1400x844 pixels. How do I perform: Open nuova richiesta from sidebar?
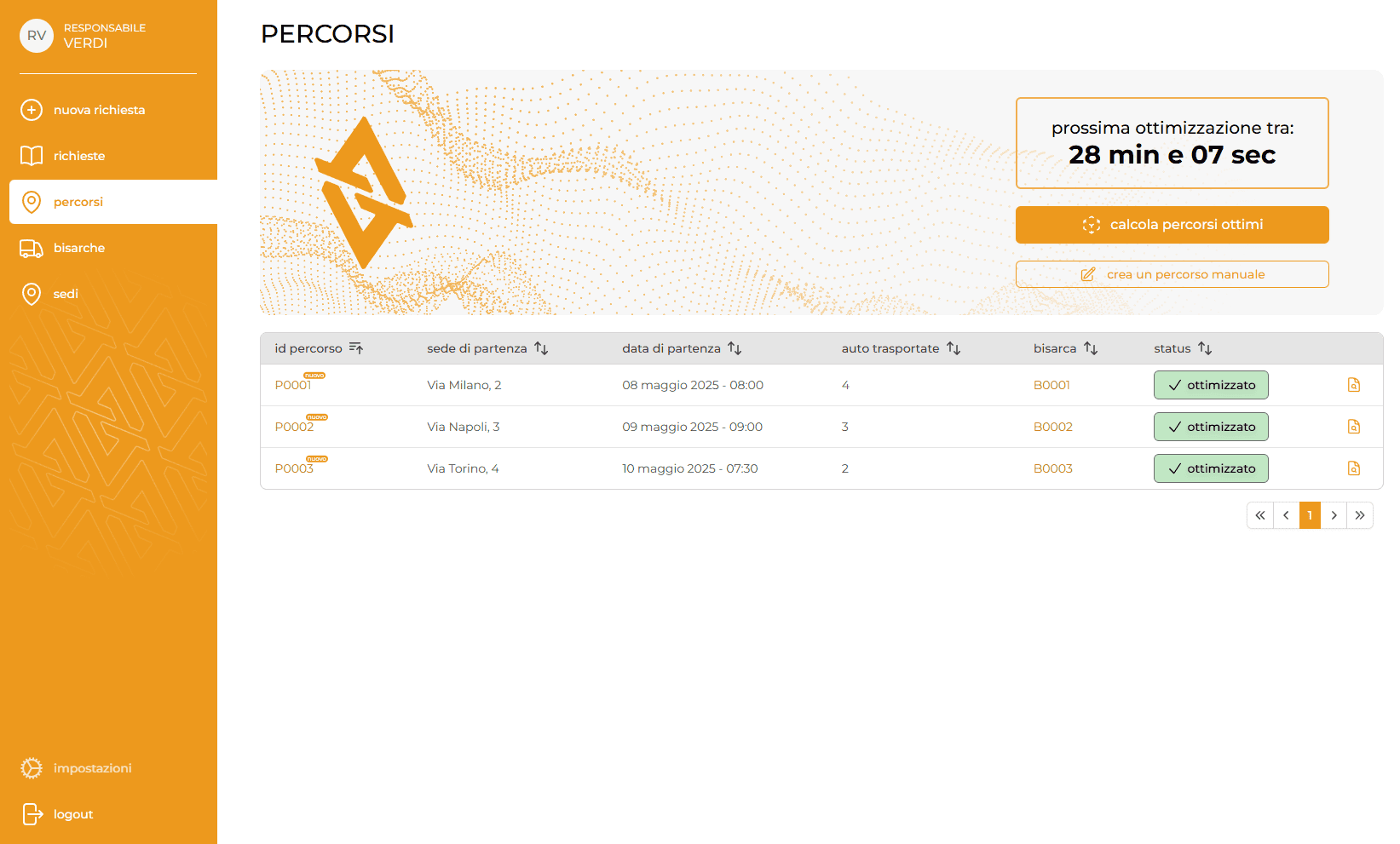click(99, 110)
